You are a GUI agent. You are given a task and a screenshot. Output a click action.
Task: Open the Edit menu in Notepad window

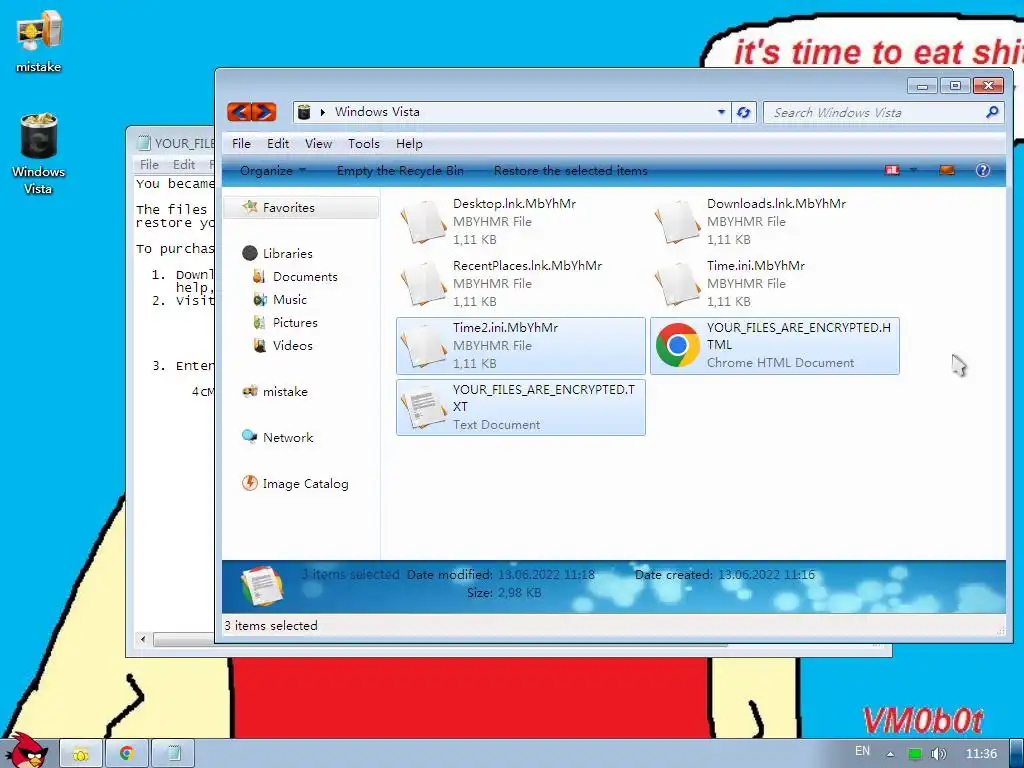click(x=184, y=165)
